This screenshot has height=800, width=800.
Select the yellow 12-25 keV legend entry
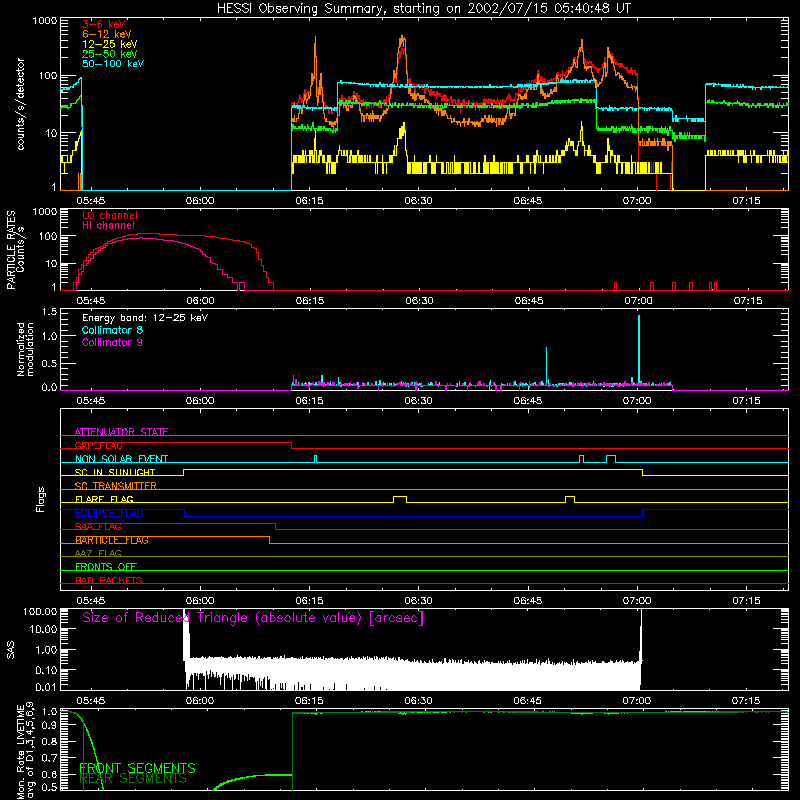[x=110, y=44]
